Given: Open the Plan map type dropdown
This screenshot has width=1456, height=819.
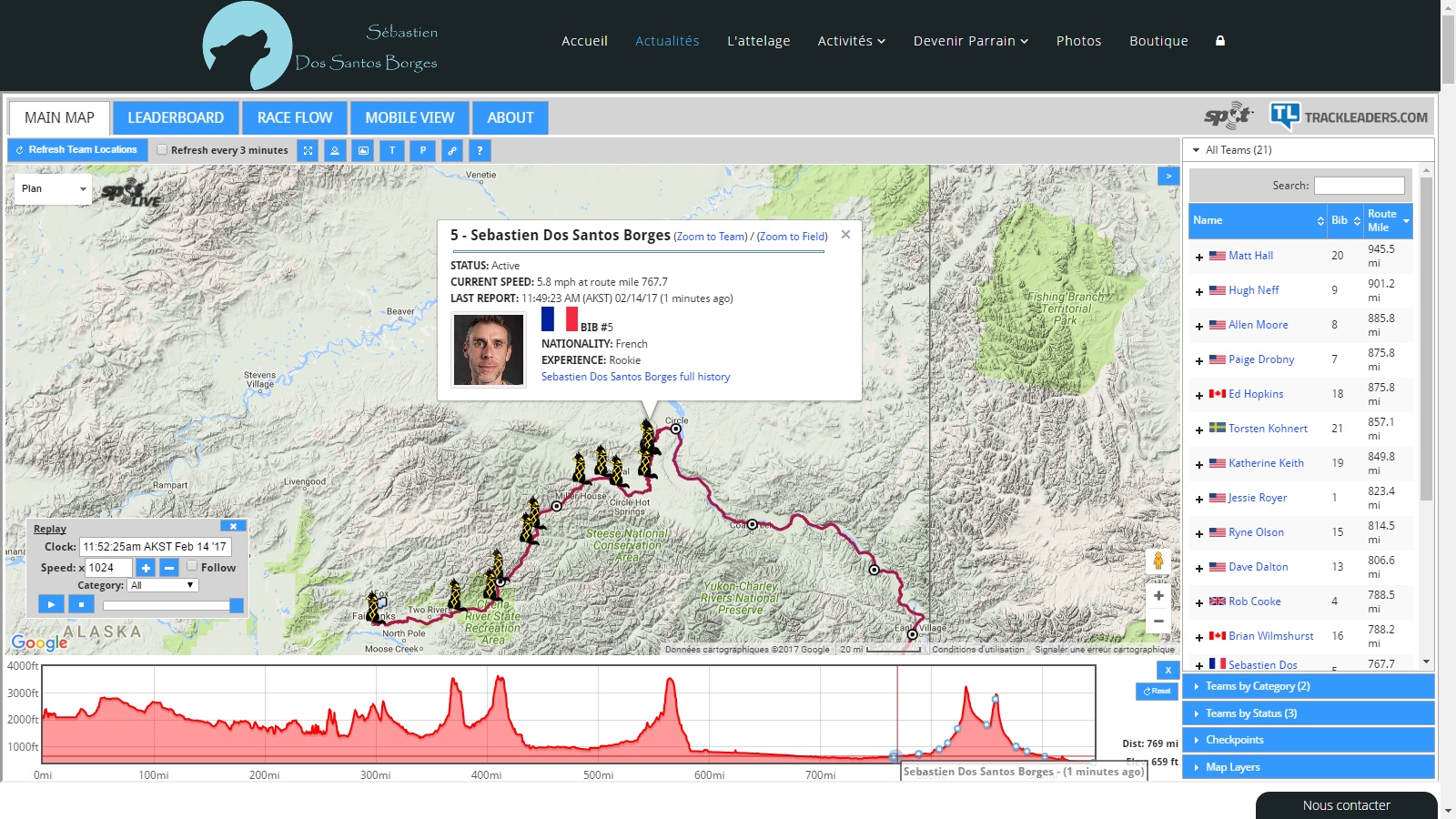Looking at the screenshot, I should coord(53,189).
